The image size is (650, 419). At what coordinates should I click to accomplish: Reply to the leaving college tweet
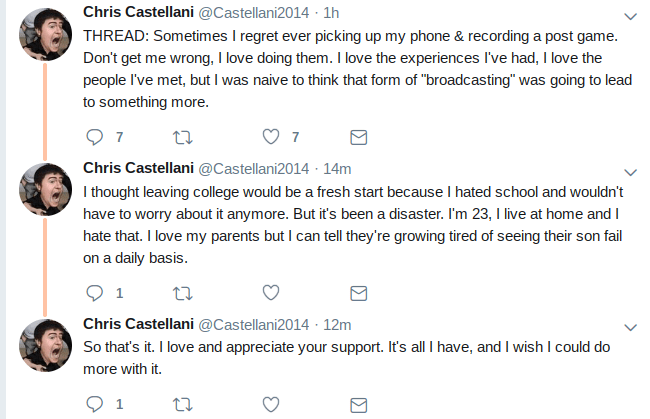[95, 293]
